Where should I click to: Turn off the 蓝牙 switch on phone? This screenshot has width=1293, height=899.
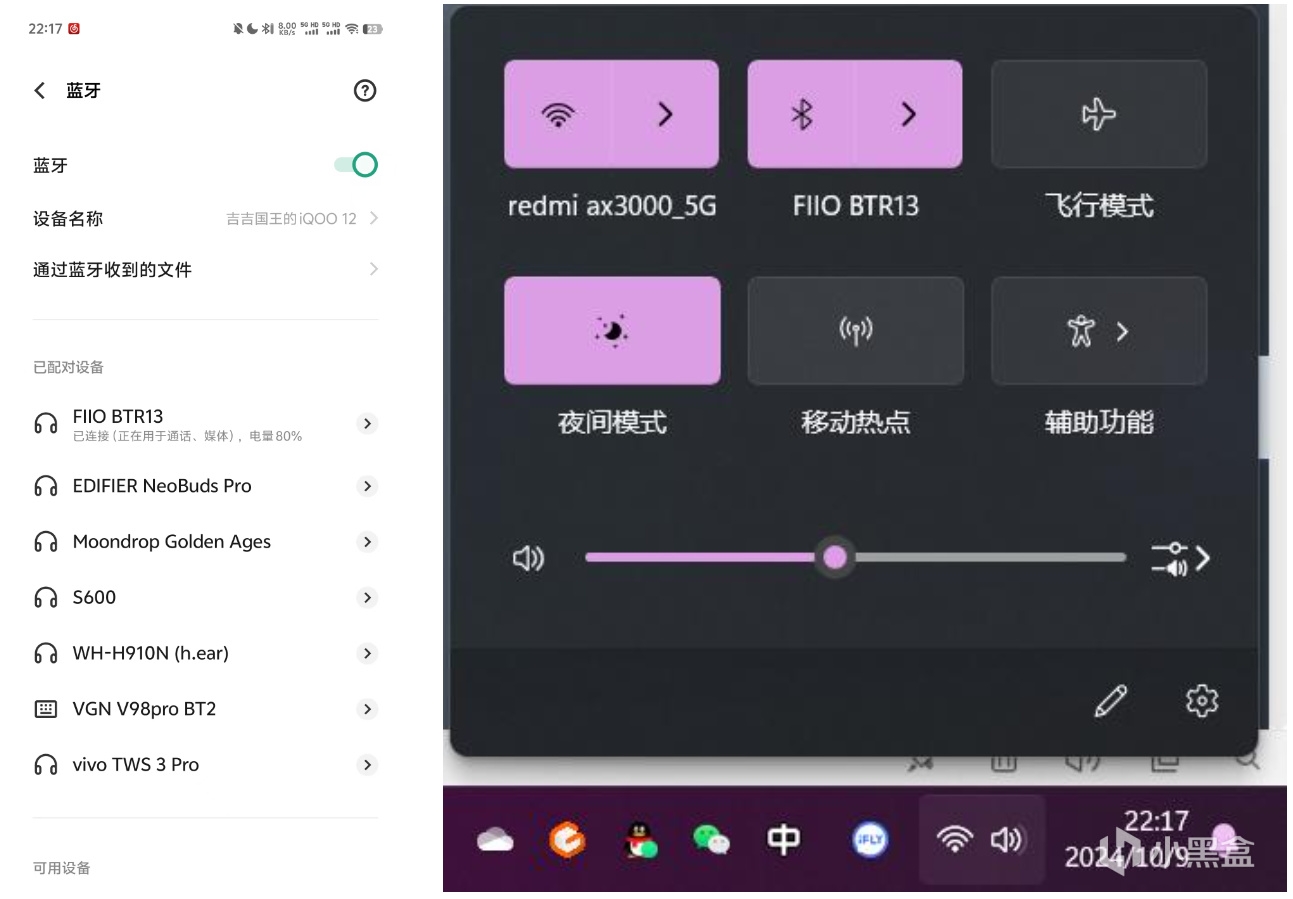(357, 165)
